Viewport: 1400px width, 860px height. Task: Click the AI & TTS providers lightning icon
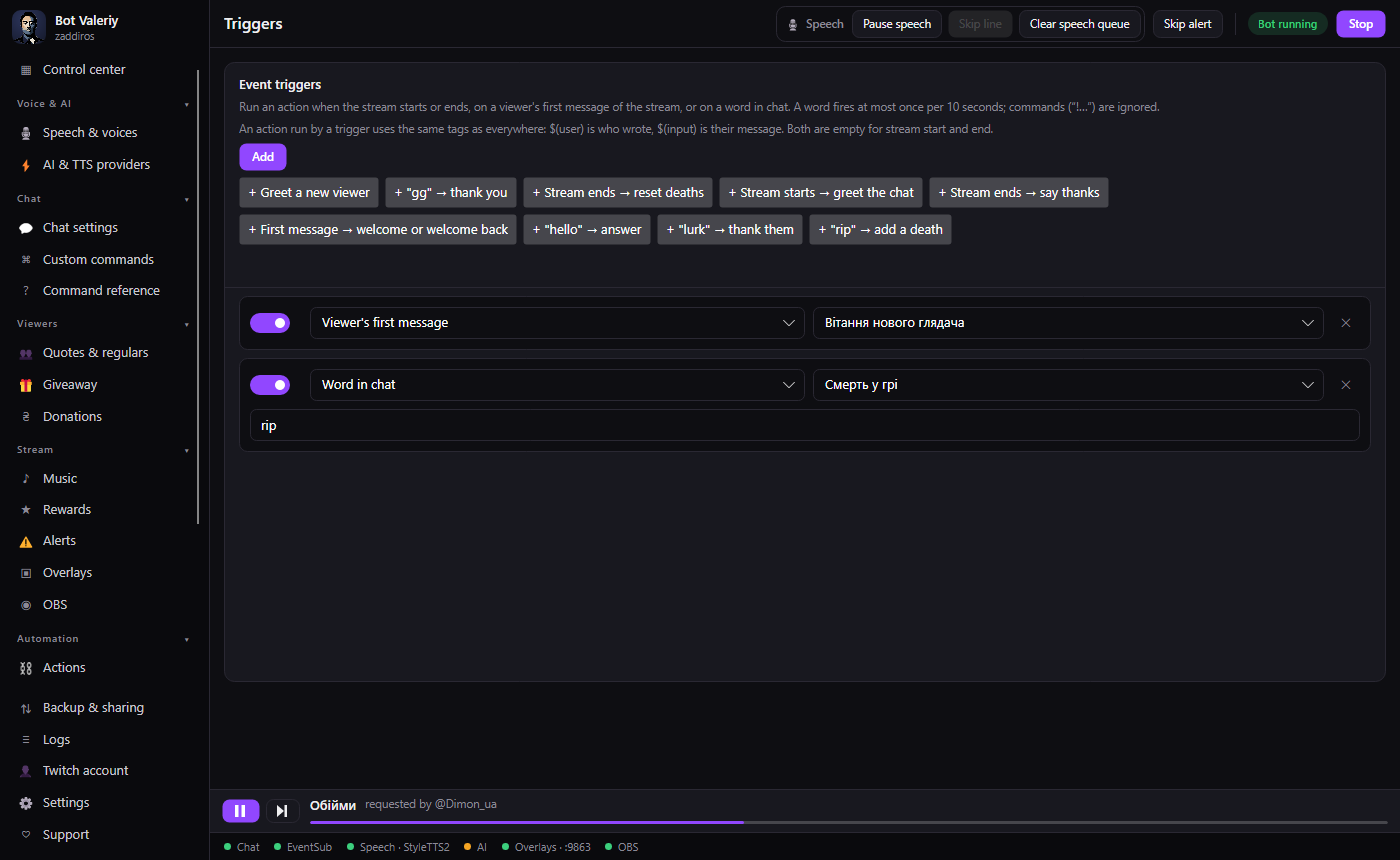[26, 165]
